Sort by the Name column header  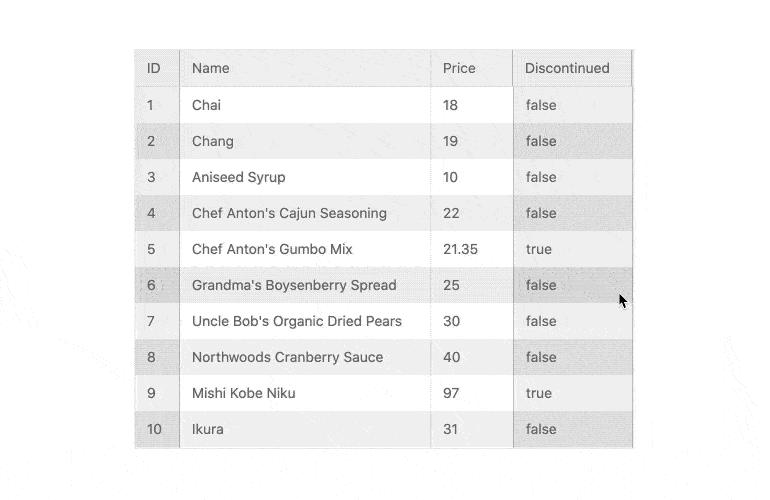point(211,68)
